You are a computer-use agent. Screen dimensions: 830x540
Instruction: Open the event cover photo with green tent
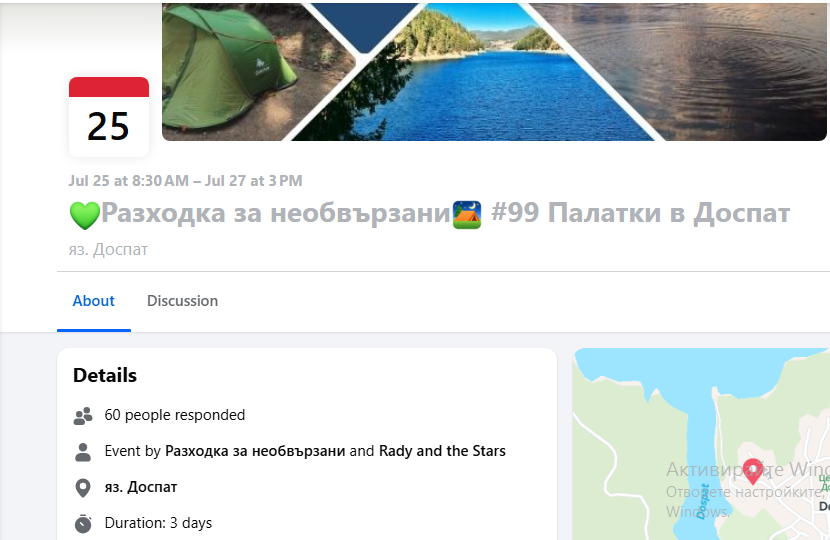tap(494, 72)
